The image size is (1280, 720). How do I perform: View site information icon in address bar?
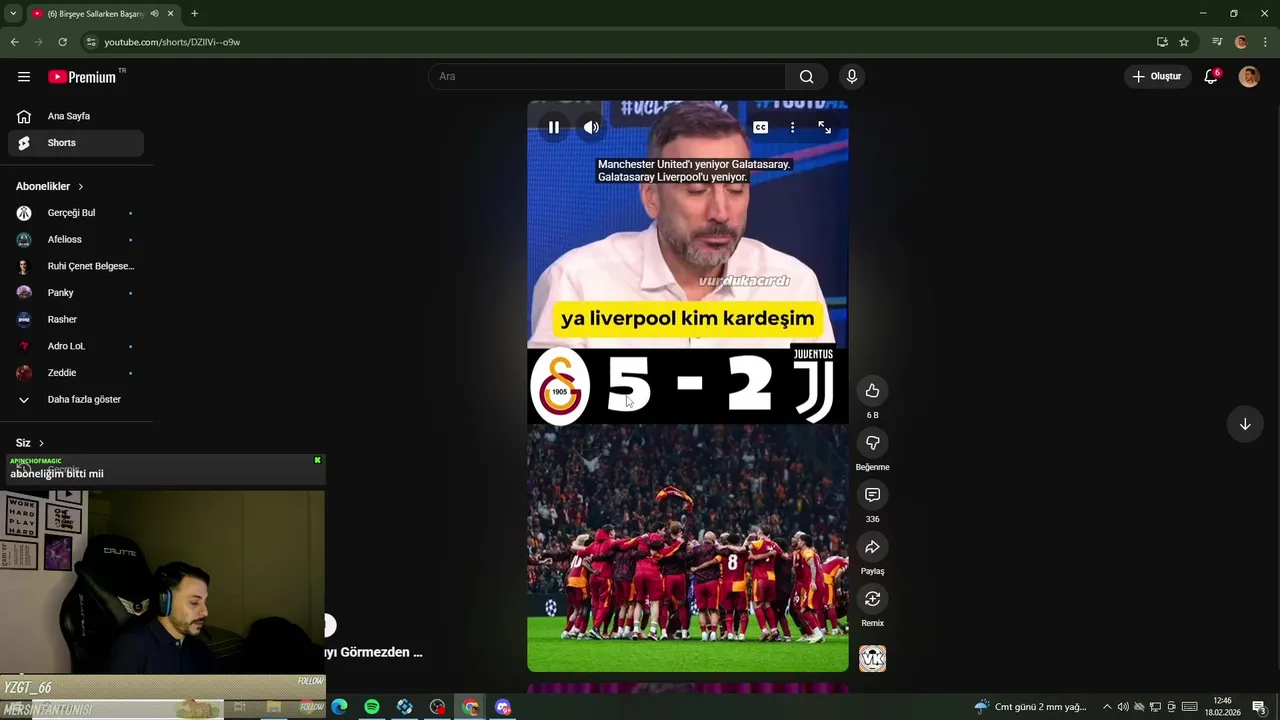pyautogui.click(x=91, y=42)
